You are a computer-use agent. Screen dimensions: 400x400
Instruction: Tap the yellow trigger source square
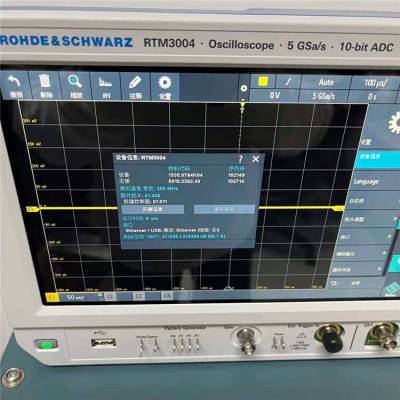pyautogui.click(x=263, y=81)
